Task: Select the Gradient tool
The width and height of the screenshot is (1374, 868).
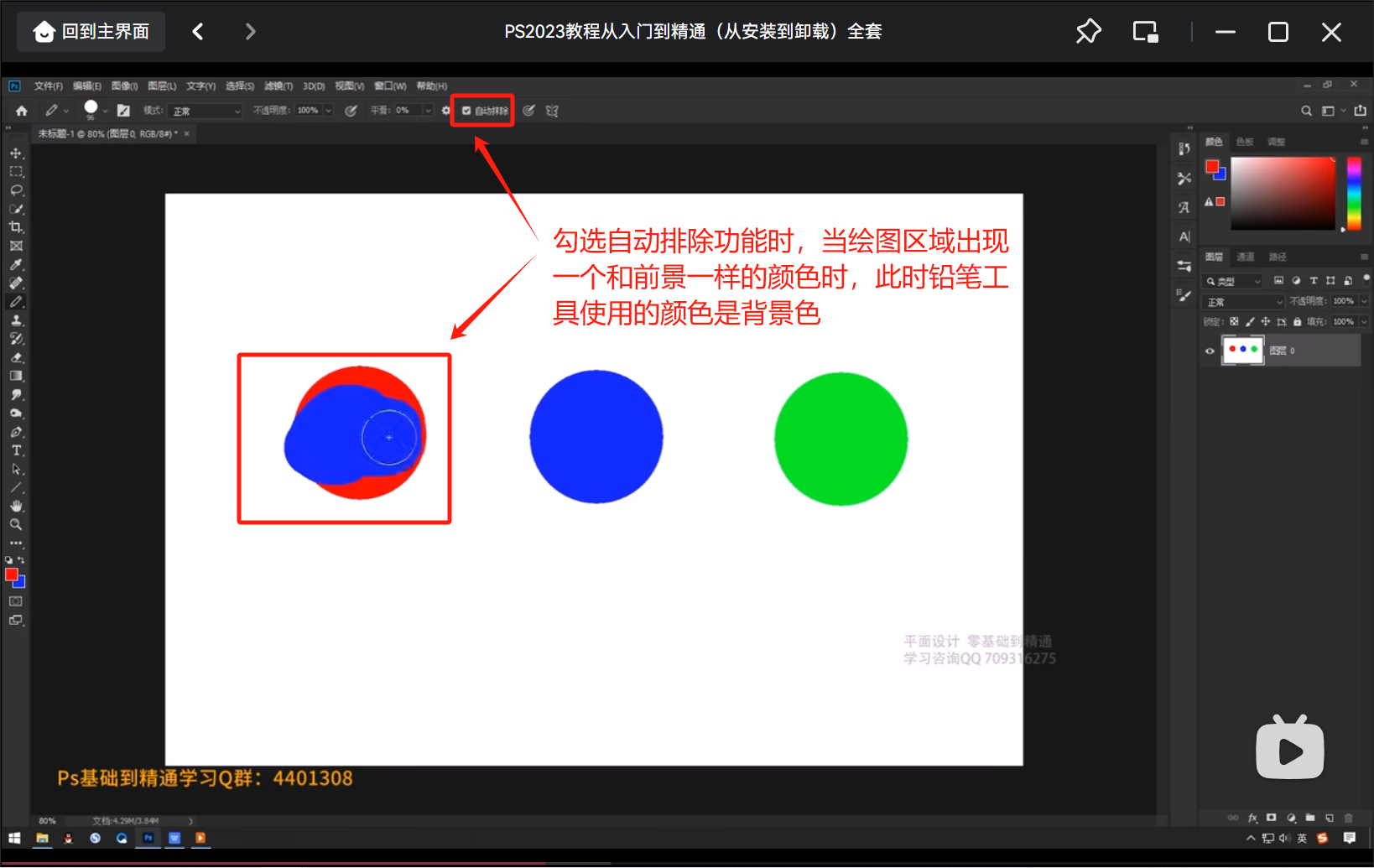Action: [x=16, y=376]
